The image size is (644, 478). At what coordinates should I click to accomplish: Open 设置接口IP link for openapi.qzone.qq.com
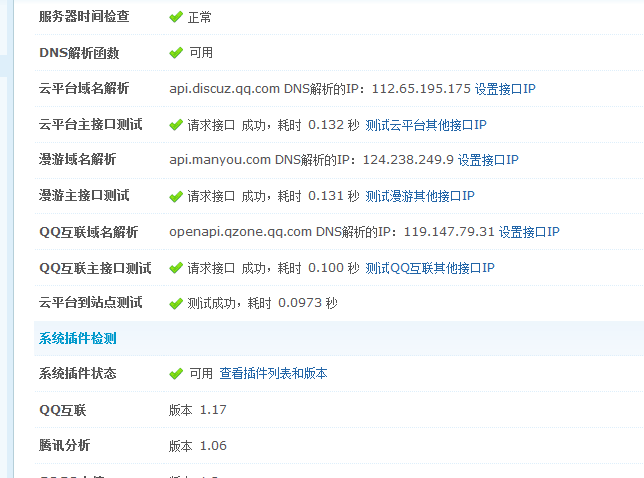[x=529, y=232]
